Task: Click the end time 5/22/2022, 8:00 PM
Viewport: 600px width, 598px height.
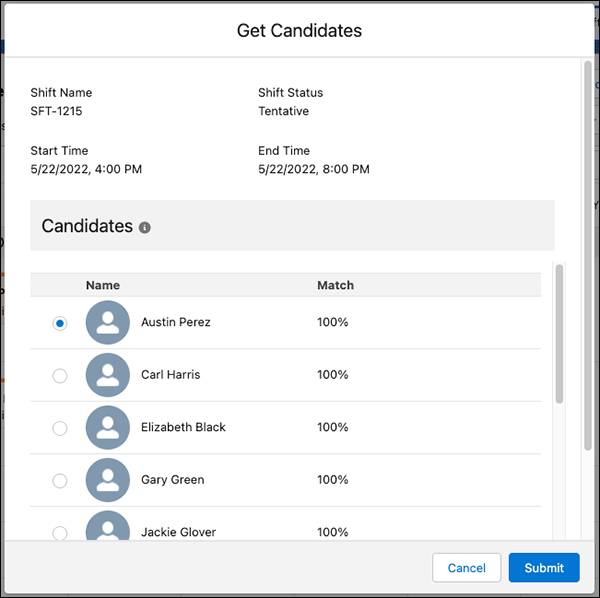Action: pos(314,169)
